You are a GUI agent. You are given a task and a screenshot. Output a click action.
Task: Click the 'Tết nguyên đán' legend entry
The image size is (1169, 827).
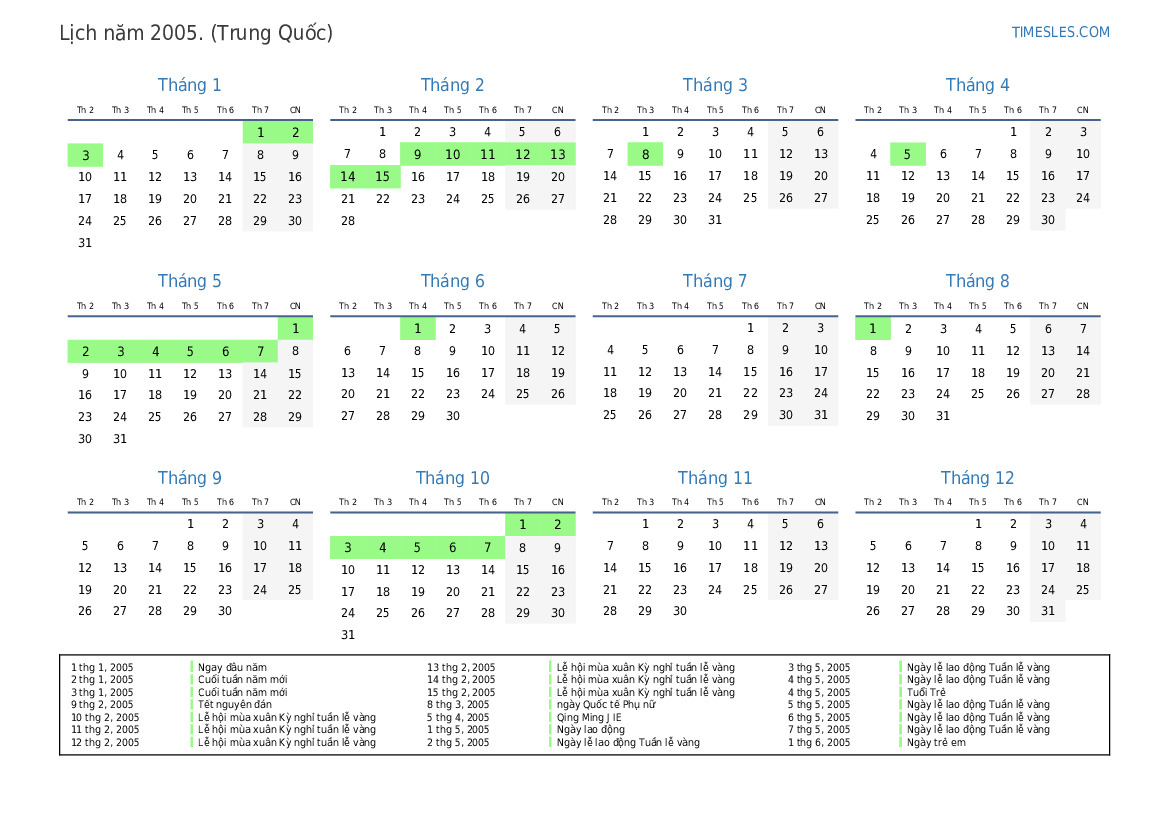(x=234, y=704)
